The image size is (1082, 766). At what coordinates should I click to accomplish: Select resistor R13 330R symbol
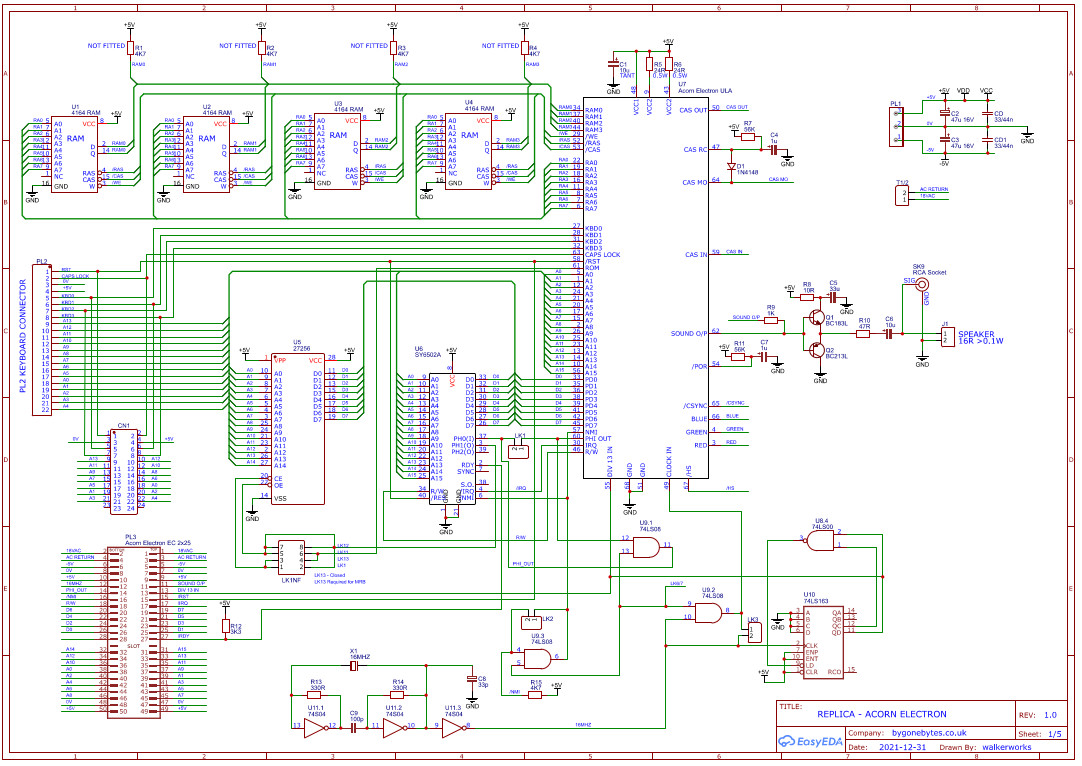pyautogui.click(x=315, y=695)
